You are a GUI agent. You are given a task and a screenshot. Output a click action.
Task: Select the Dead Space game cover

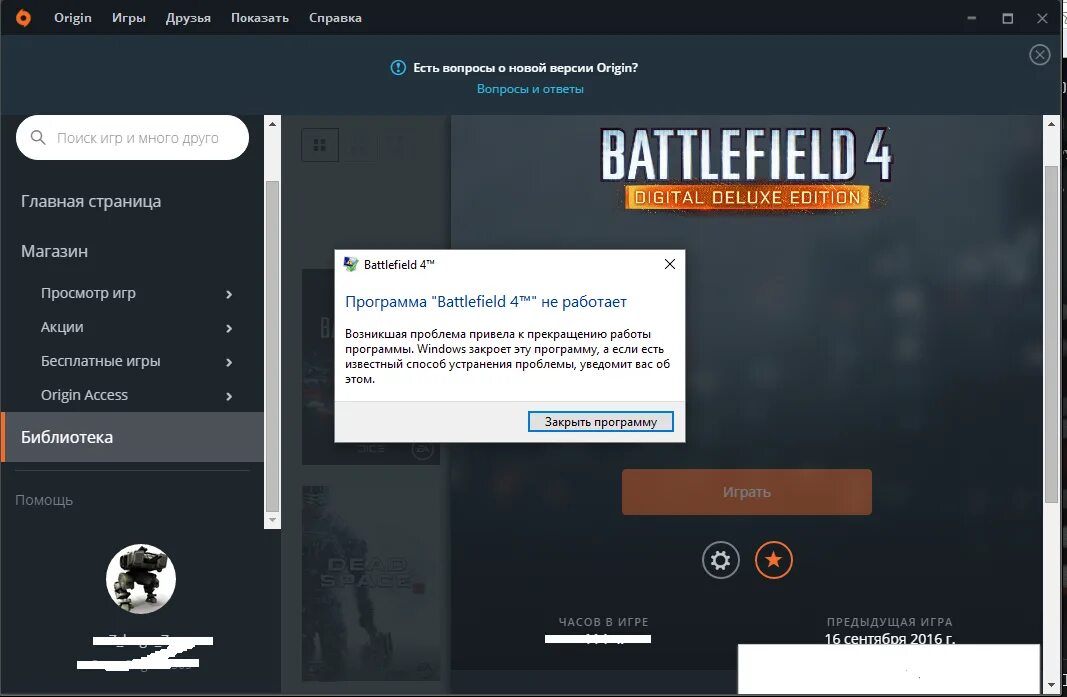pos(371,583)
